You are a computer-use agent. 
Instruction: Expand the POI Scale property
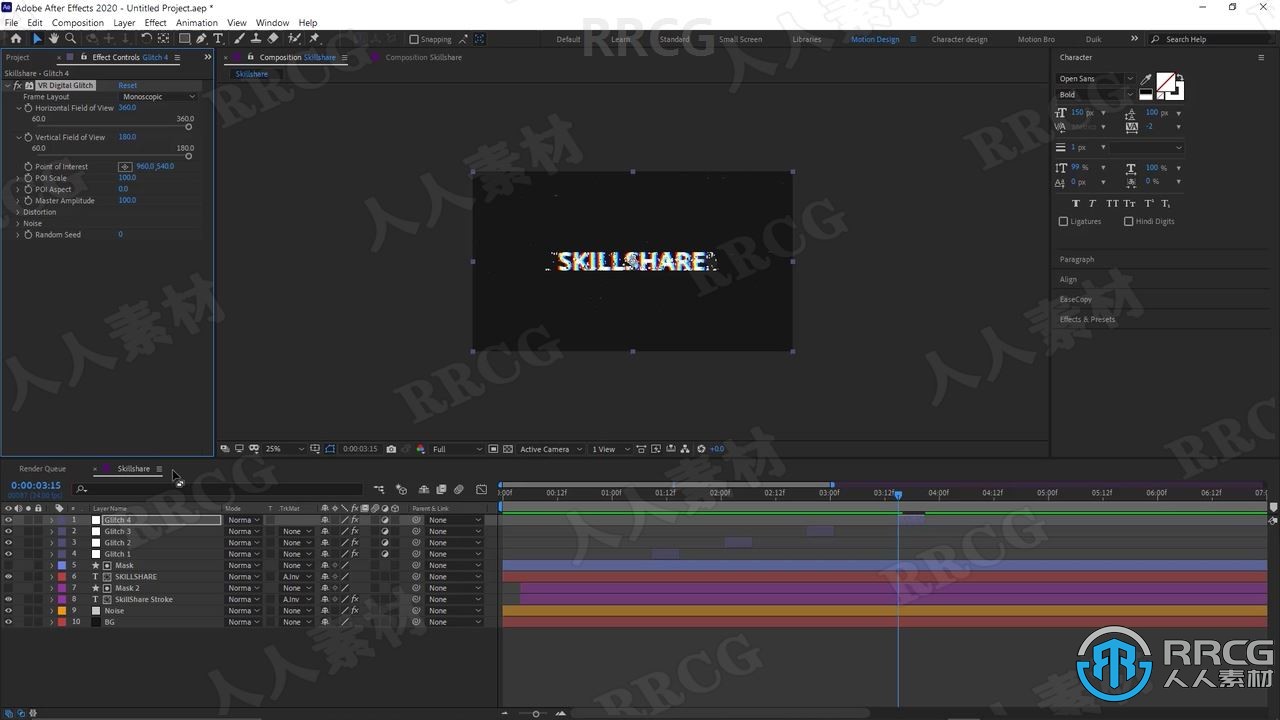point(18,178)
